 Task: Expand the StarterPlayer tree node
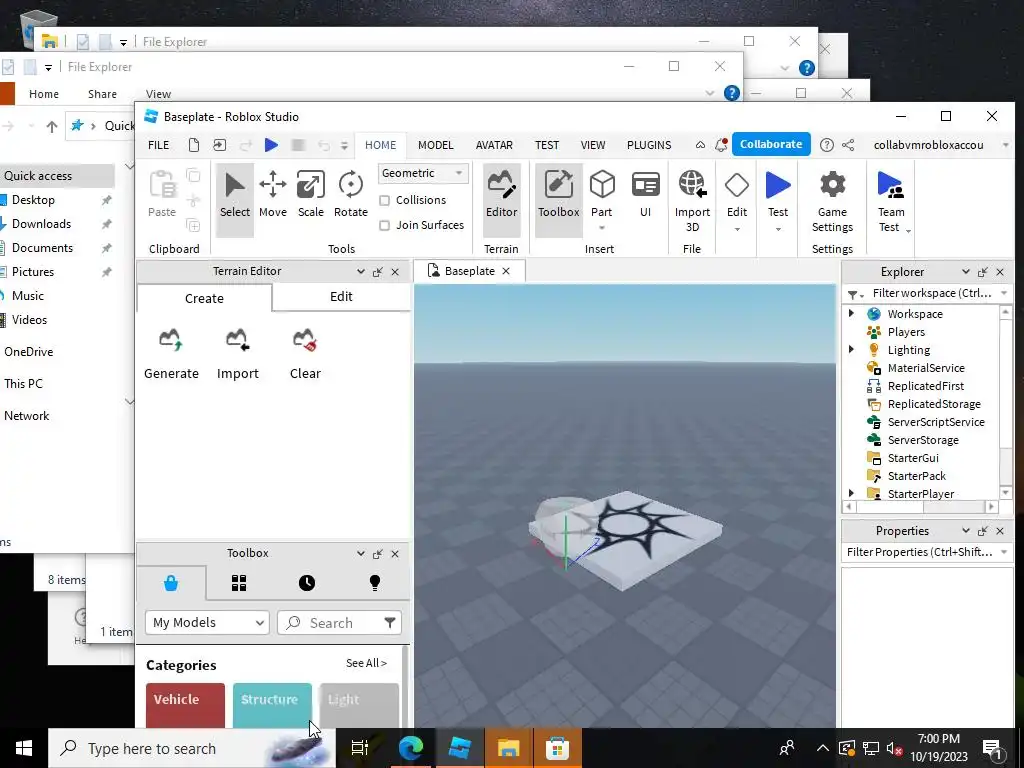[x=852, y=493]
